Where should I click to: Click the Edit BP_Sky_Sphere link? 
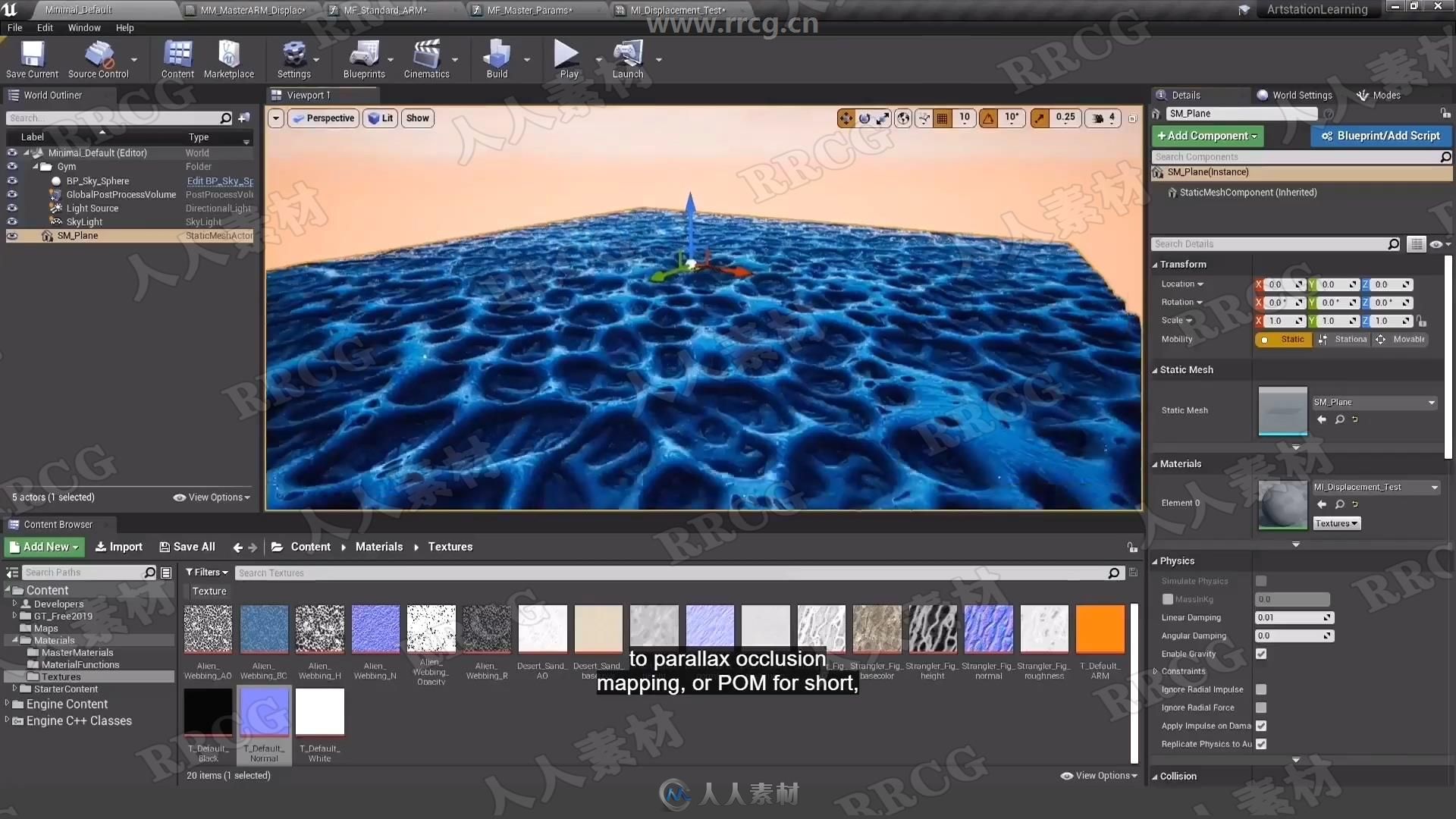[220, 180]
